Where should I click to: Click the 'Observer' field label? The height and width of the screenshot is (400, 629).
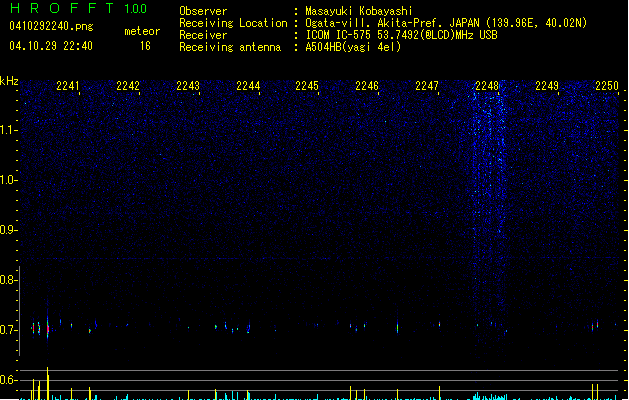[x=203, y=11]
